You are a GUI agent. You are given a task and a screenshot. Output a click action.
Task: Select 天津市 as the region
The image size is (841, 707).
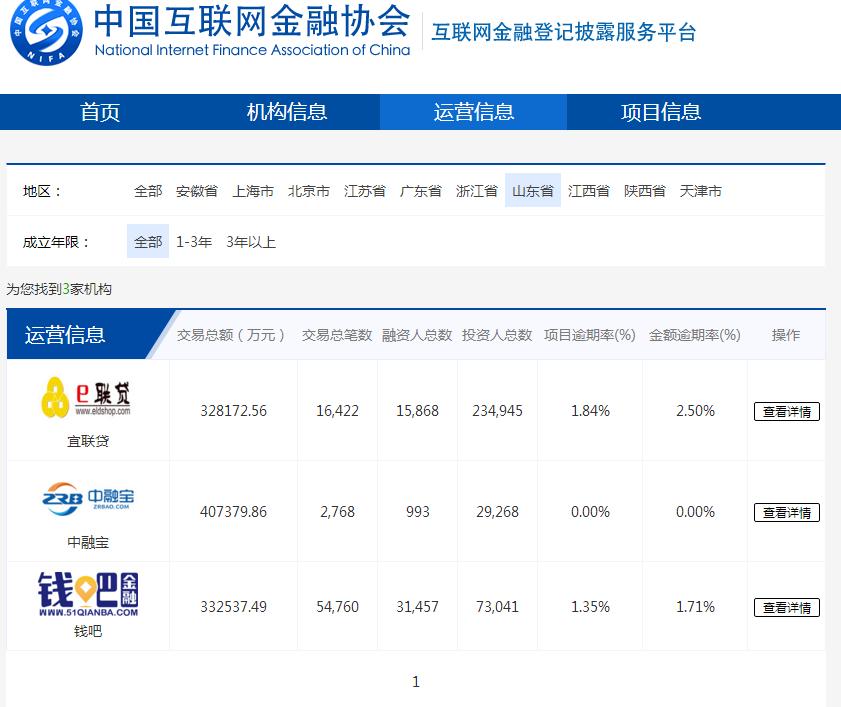coord(702,191)
